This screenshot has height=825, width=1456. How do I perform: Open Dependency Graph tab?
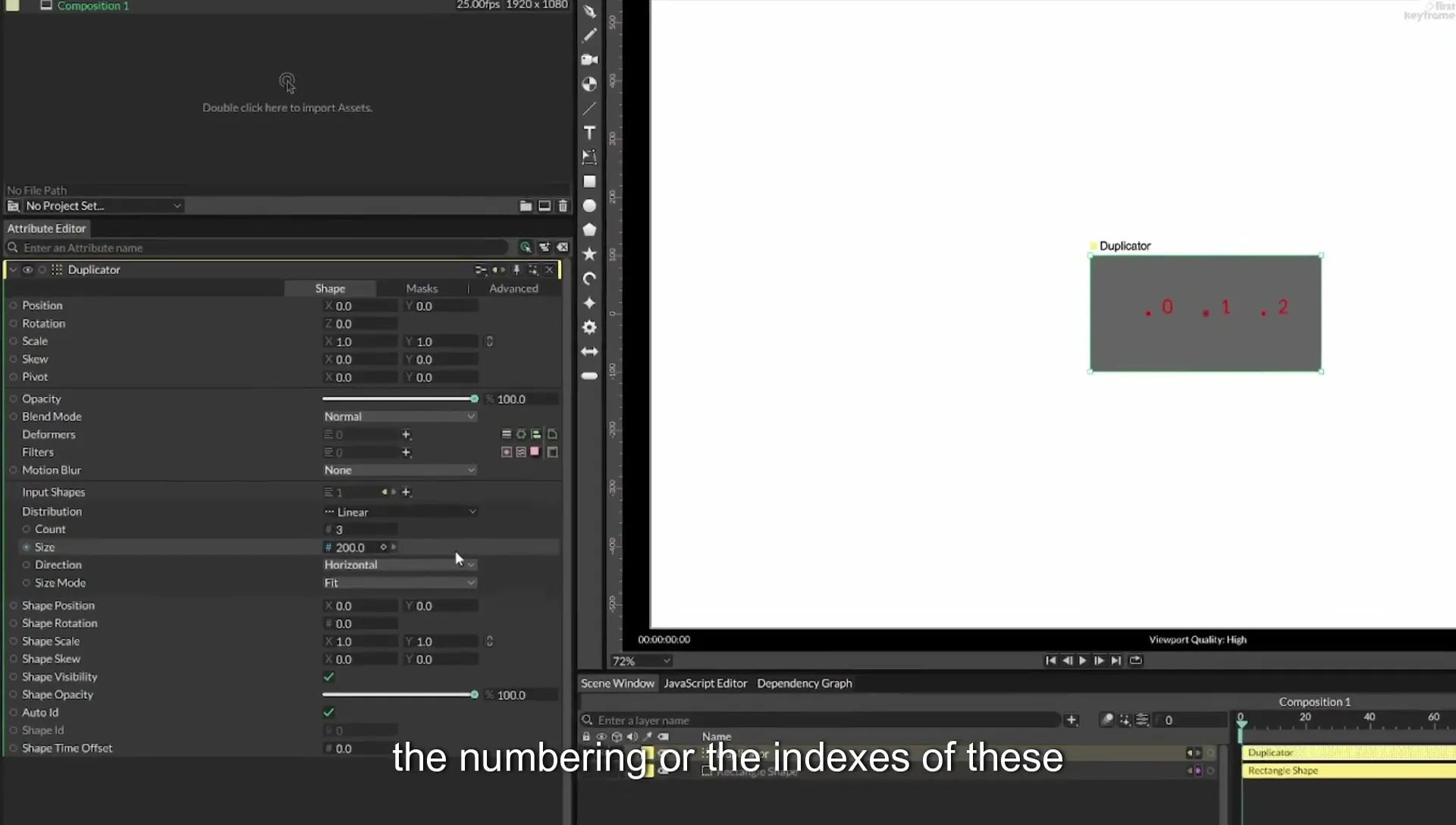[804, 683]
